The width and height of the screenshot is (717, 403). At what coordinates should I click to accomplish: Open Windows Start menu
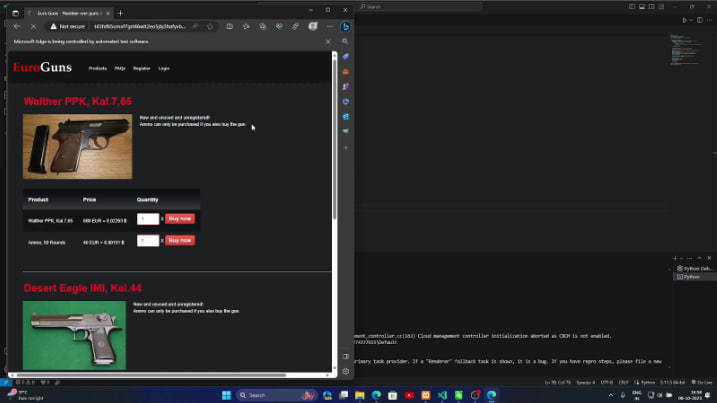226,395
